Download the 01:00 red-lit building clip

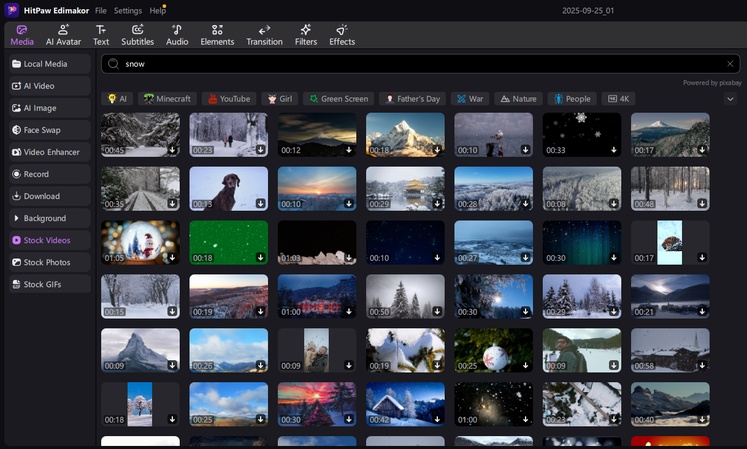[x=349, y=311]
